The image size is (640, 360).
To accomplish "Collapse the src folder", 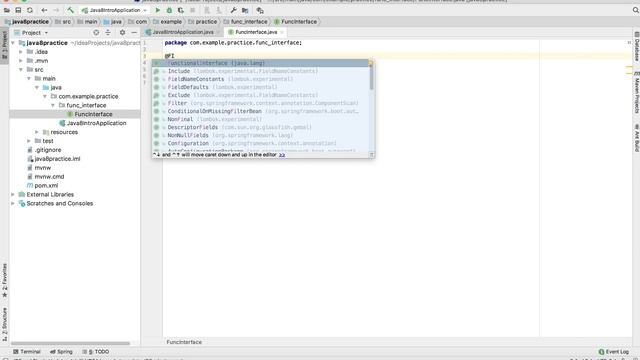I will point(21,70).
